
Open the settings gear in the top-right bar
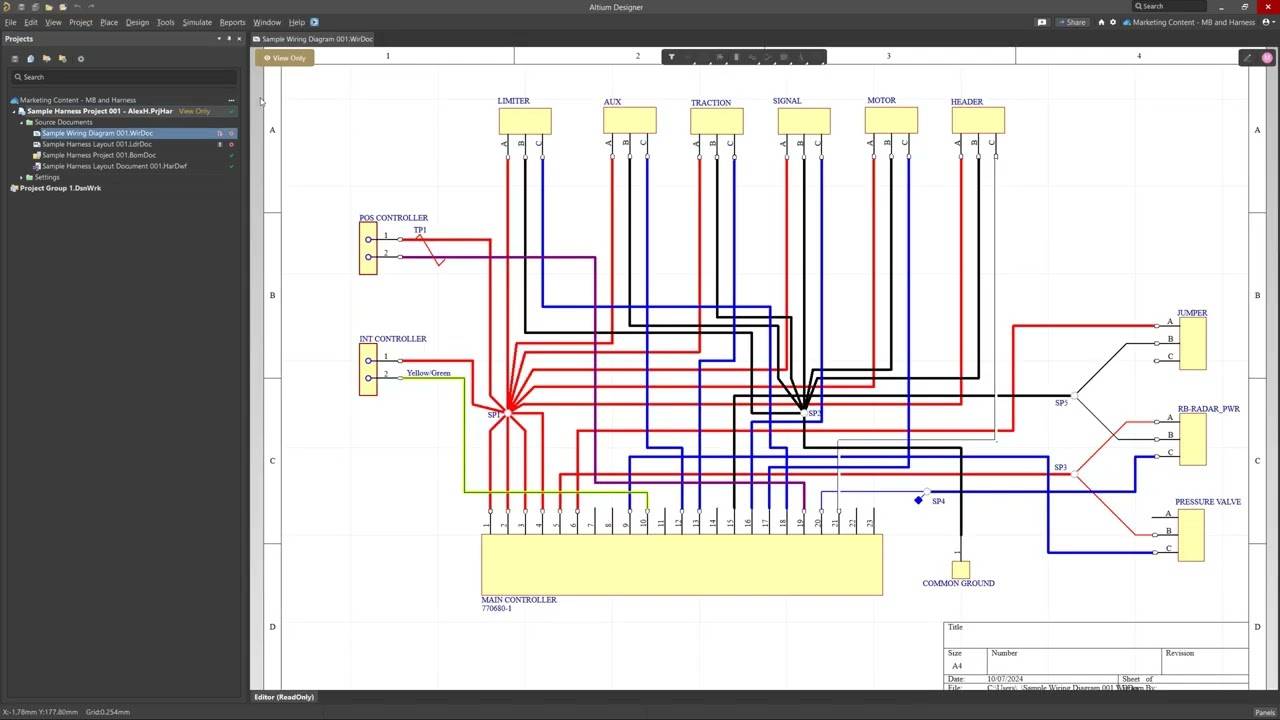point(1113,22)
